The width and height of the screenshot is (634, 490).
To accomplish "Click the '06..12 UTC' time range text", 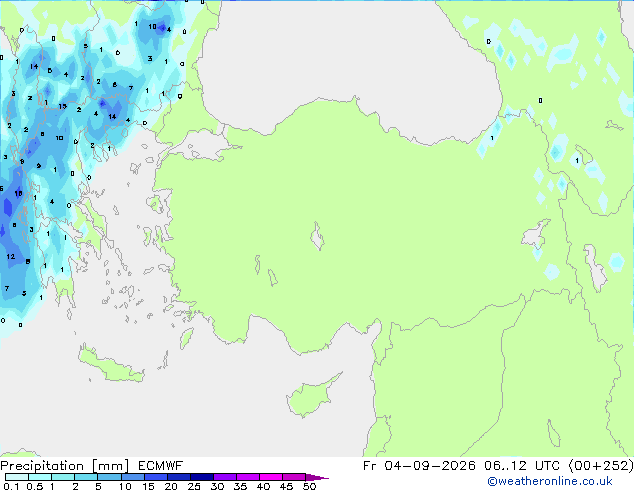I will 522,466.
